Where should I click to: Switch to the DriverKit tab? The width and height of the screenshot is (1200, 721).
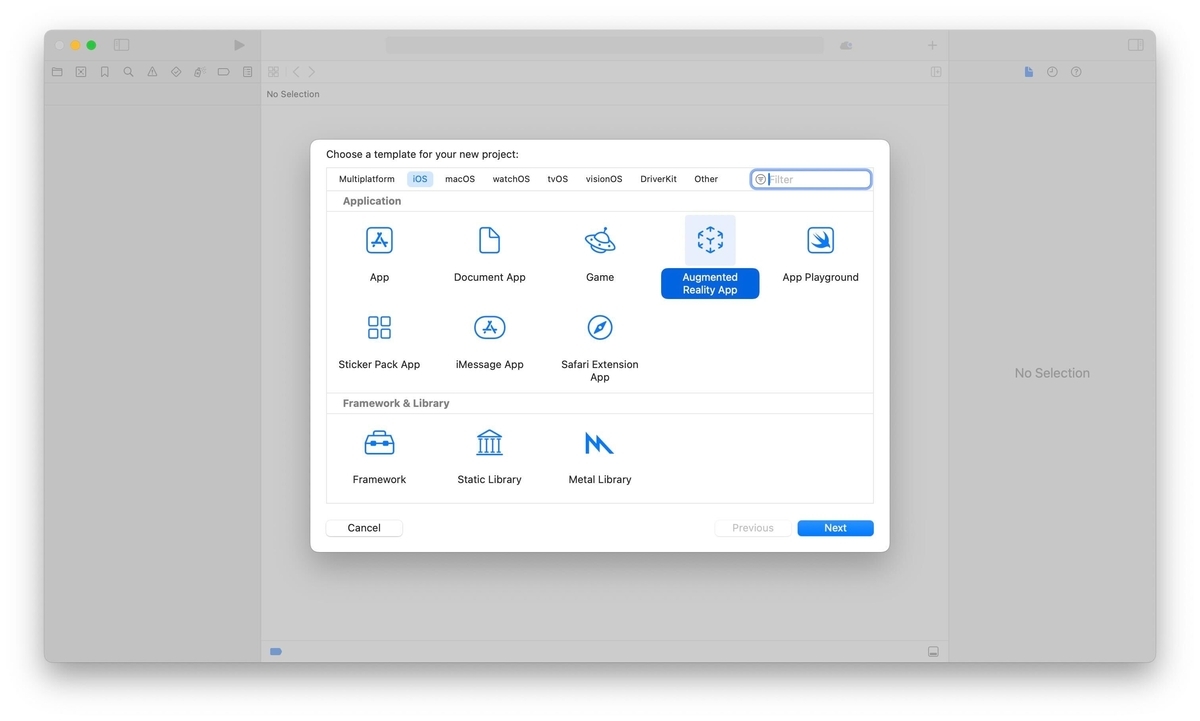point(658,179)
